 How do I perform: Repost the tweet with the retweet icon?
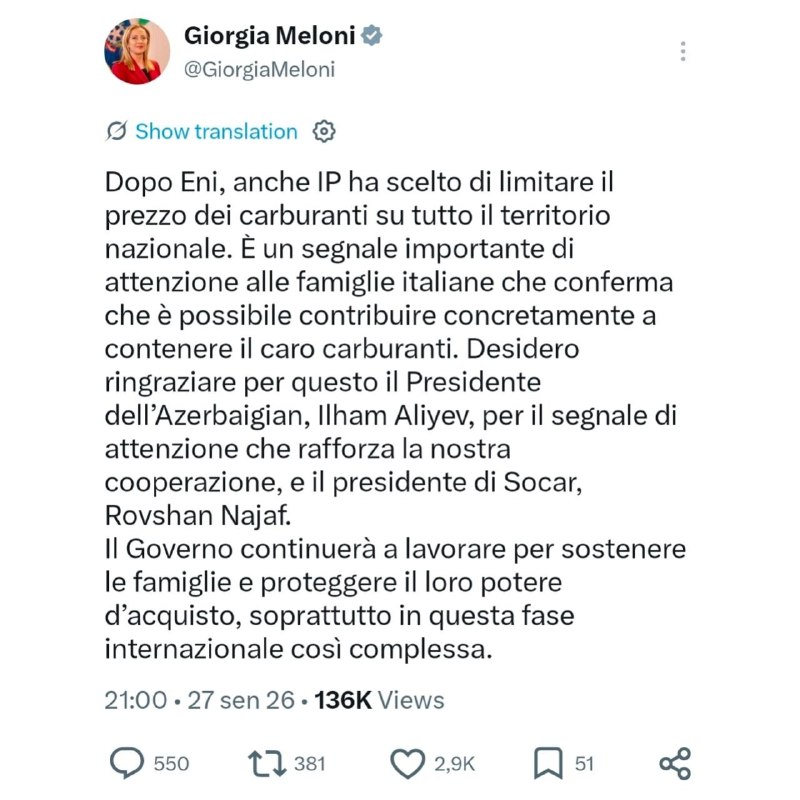coord(267,764)
